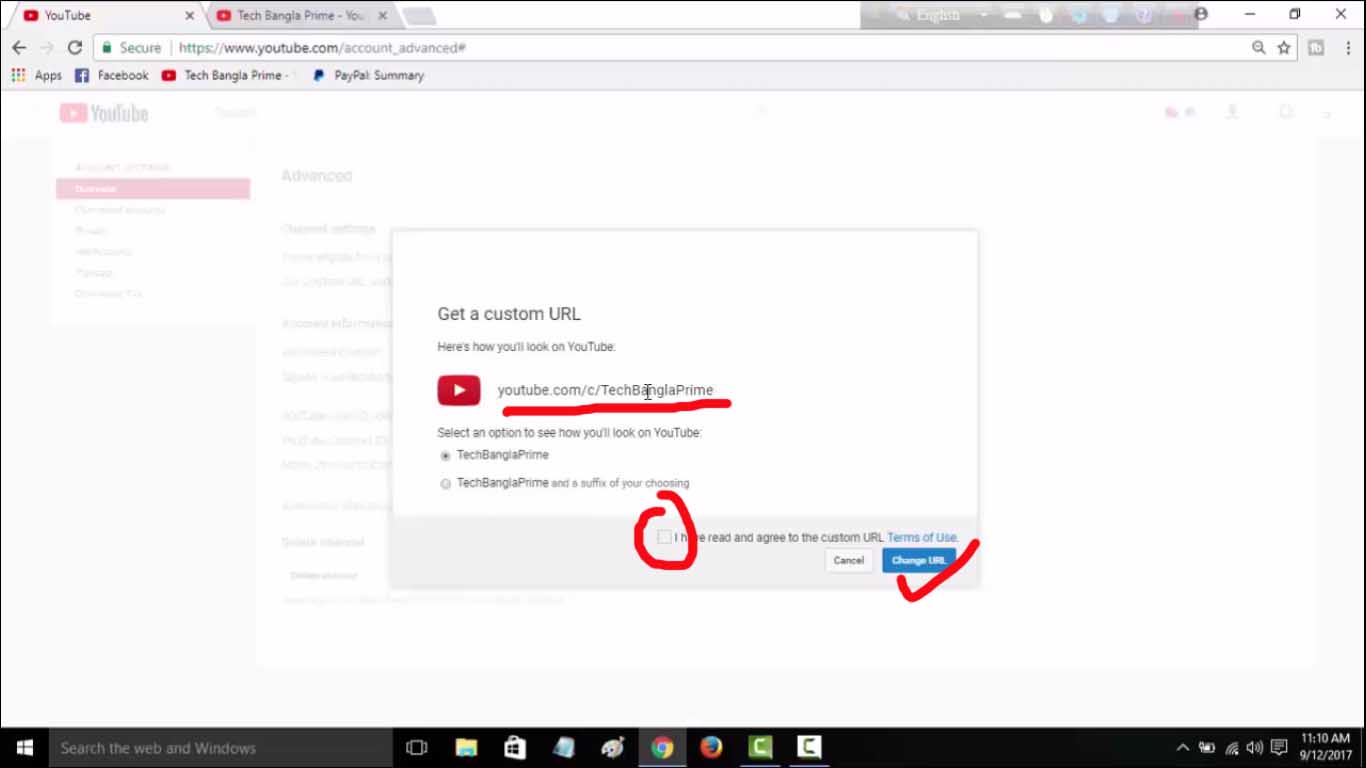Open the Terms of Use link
Image resolution: width=1366 pixels, height=768 pixels.
pos(922,537)
